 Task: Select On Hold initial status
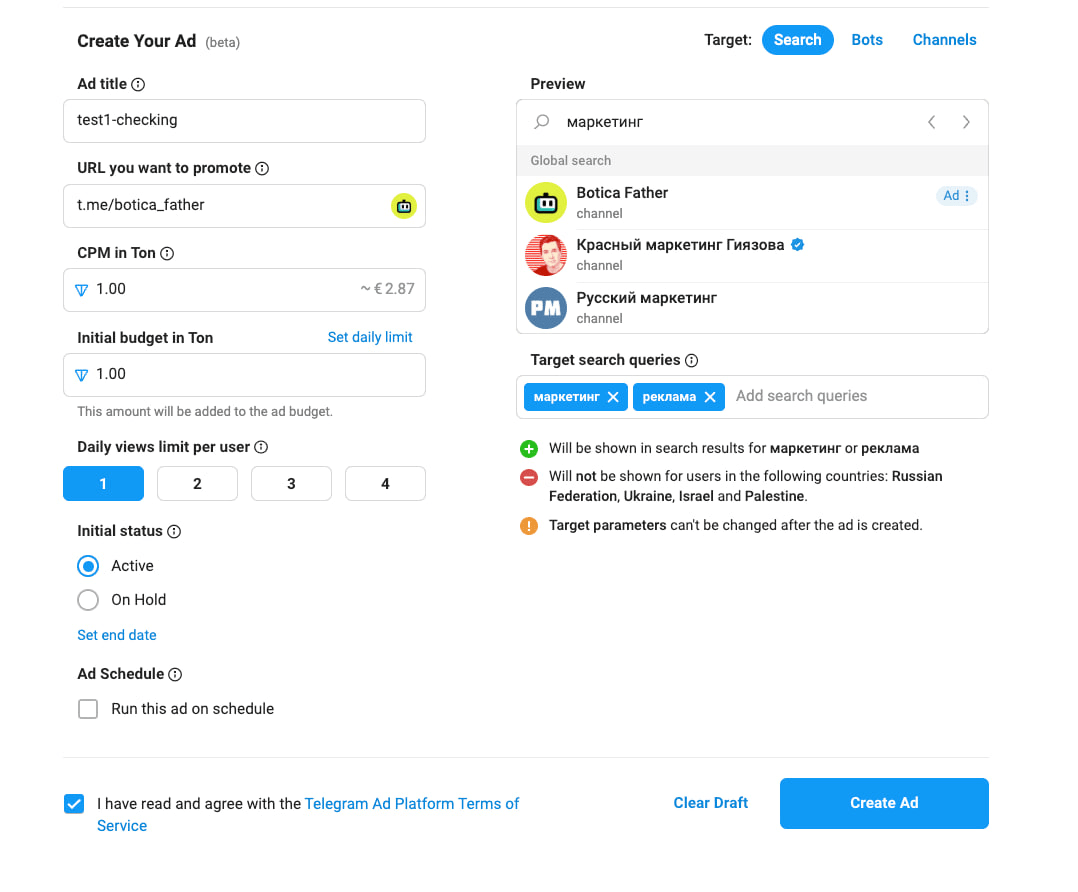88,600
